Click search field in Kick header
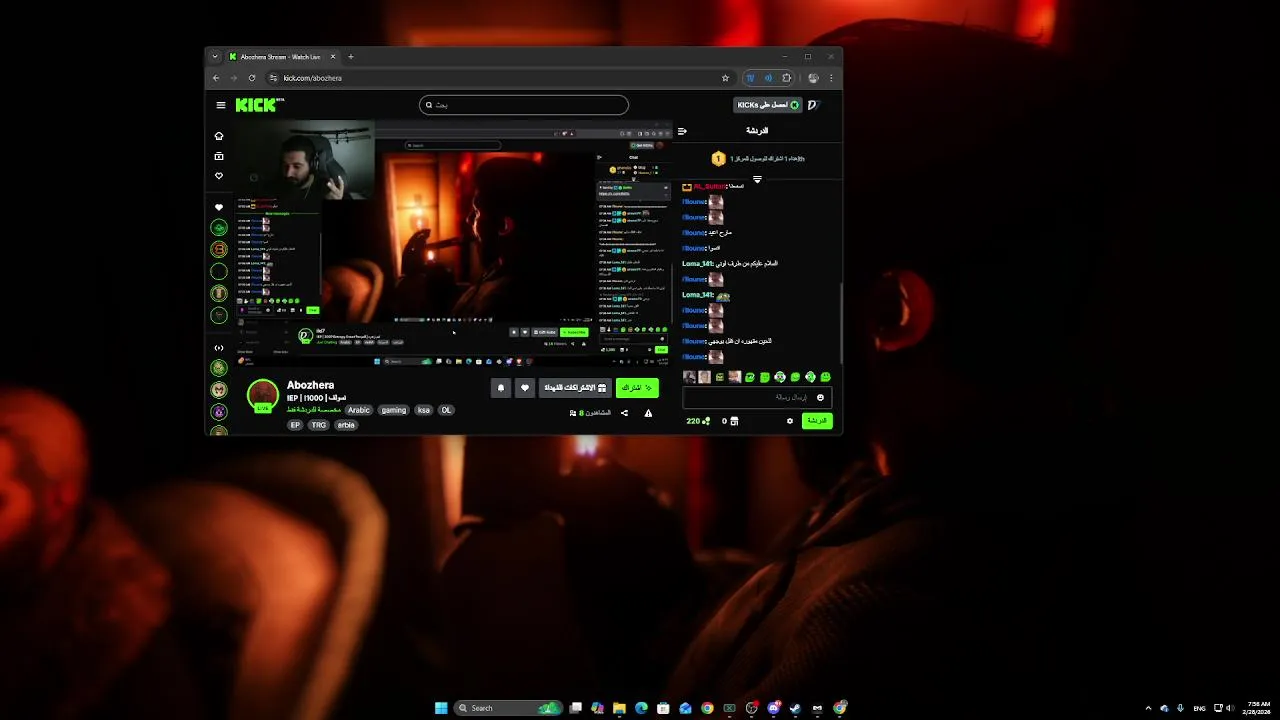The width and height of the screenshot is (1280, 720). [524, 105]
